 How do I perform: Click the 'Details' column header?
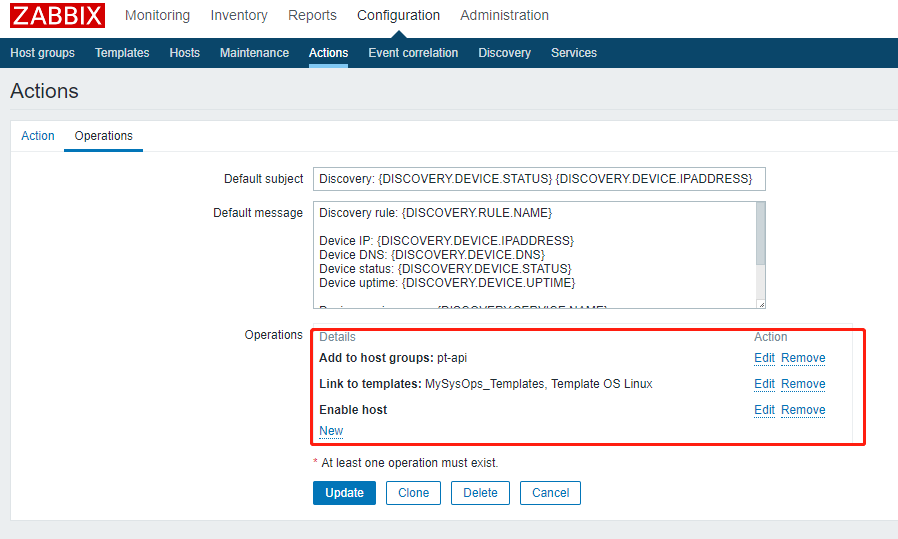[337, 337]
